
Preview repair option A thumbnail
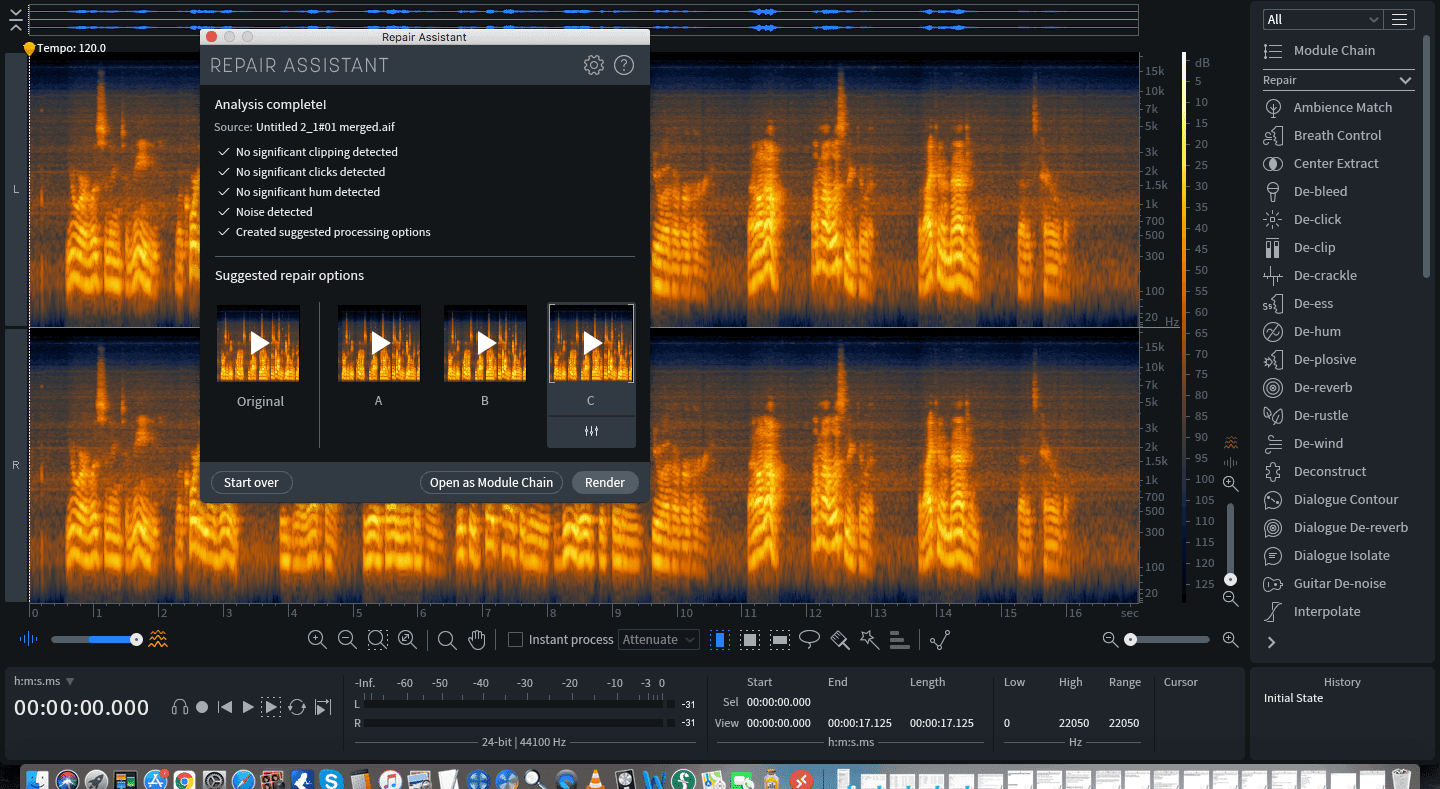point(379,343)
